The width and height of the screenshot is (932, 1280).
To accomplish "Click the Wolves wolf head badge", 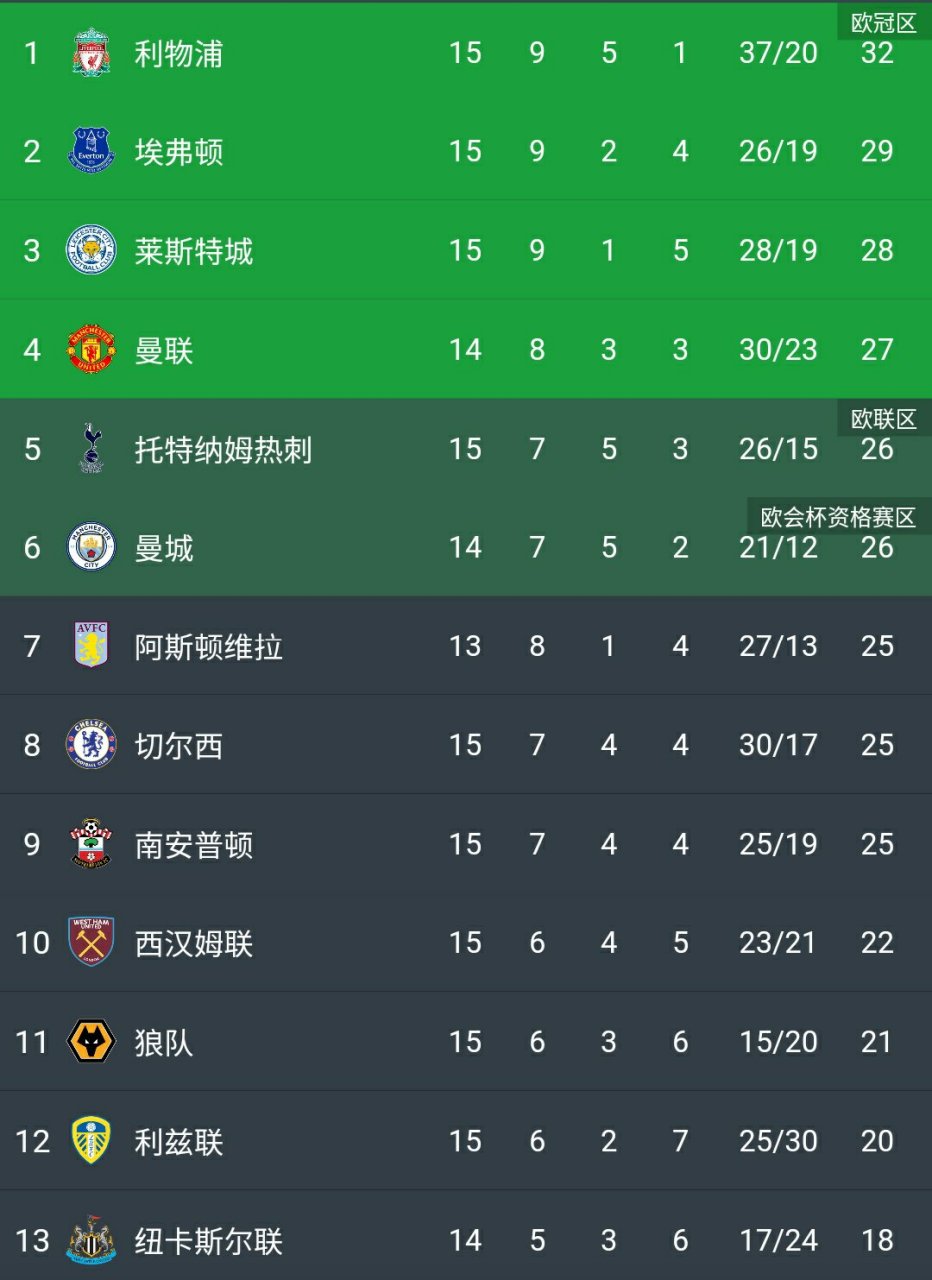I will [91, 1042].
